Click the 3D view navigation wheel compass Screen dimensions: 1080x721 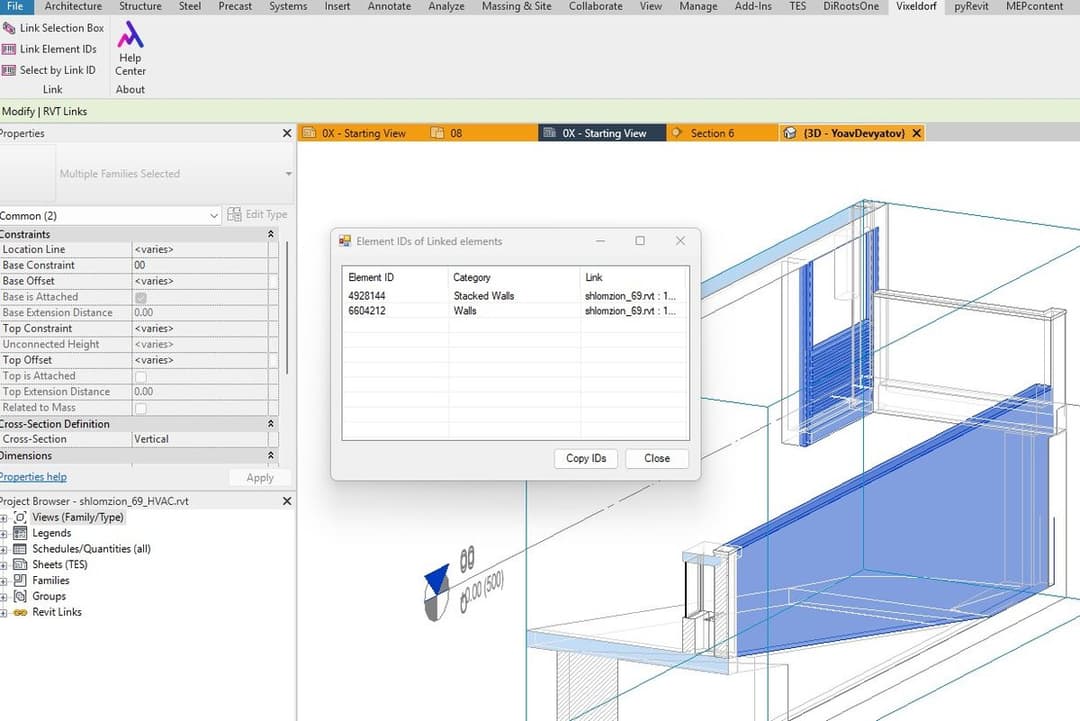437,593
